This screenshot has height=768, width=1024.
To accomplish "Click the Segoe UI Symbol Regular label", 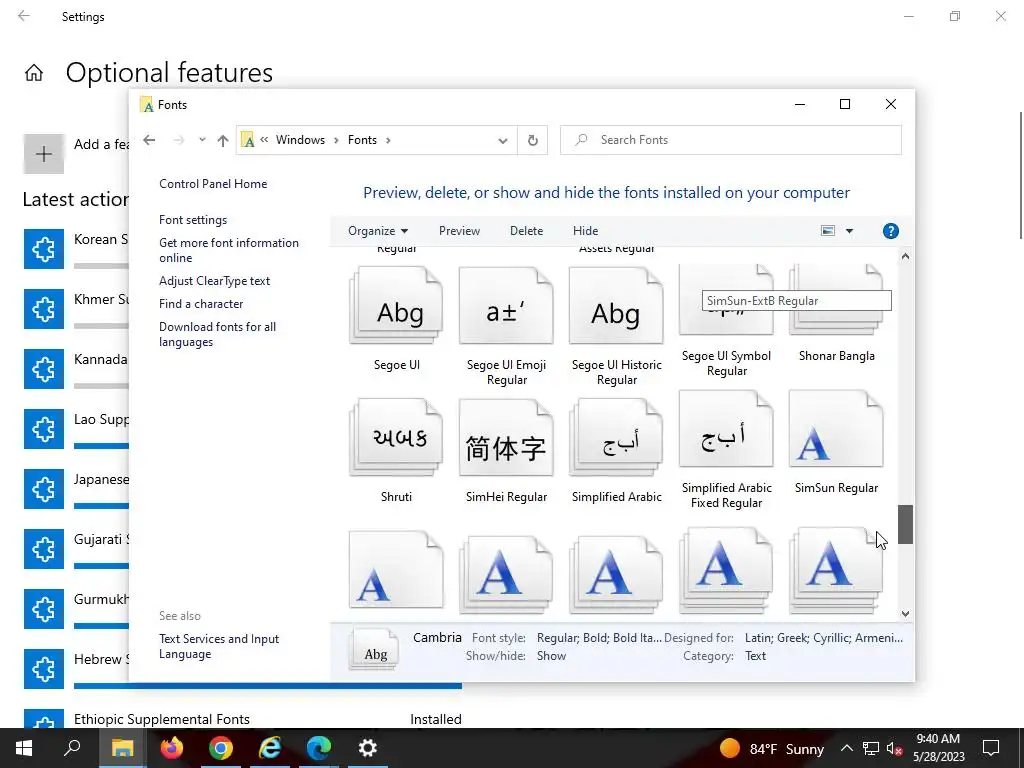I will 726,363.
